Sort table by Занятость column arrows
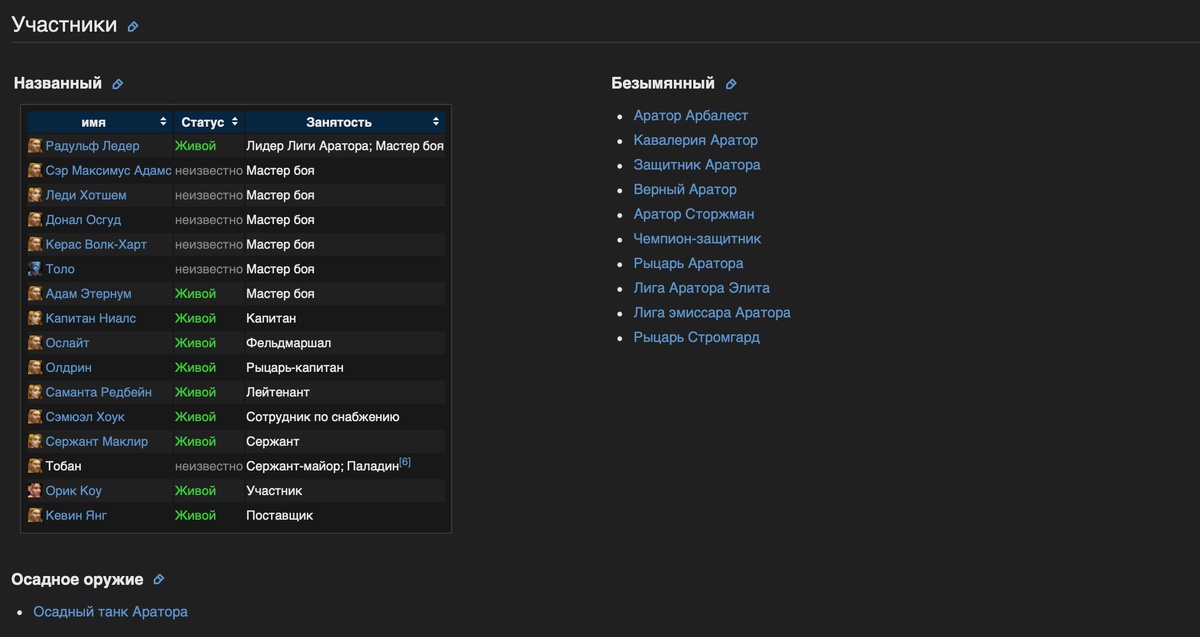This screenshot has width=1200, height=637. [x=436, y=122]
